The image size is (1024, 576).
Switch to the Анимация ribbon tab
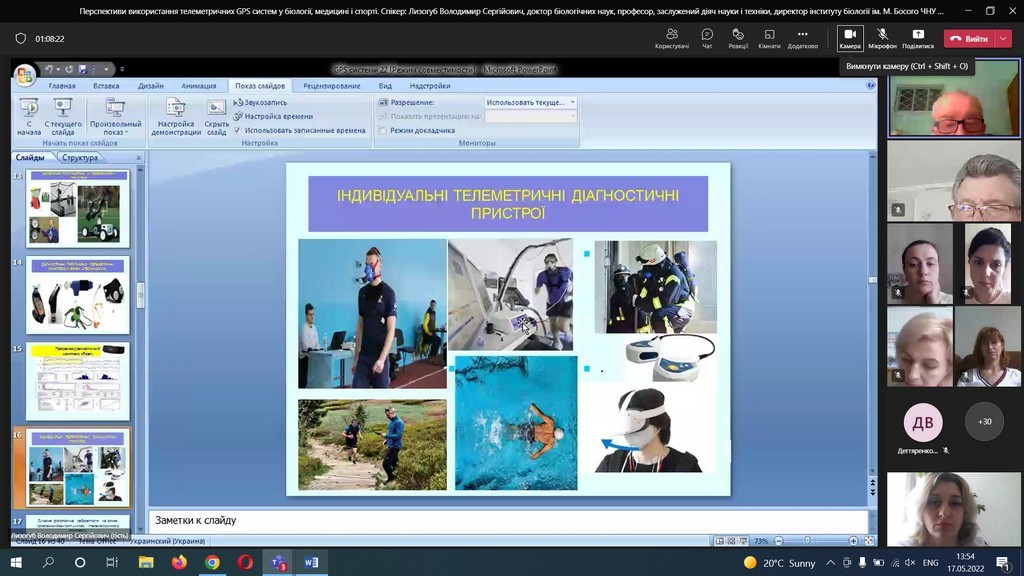click(x=199, y=86)
